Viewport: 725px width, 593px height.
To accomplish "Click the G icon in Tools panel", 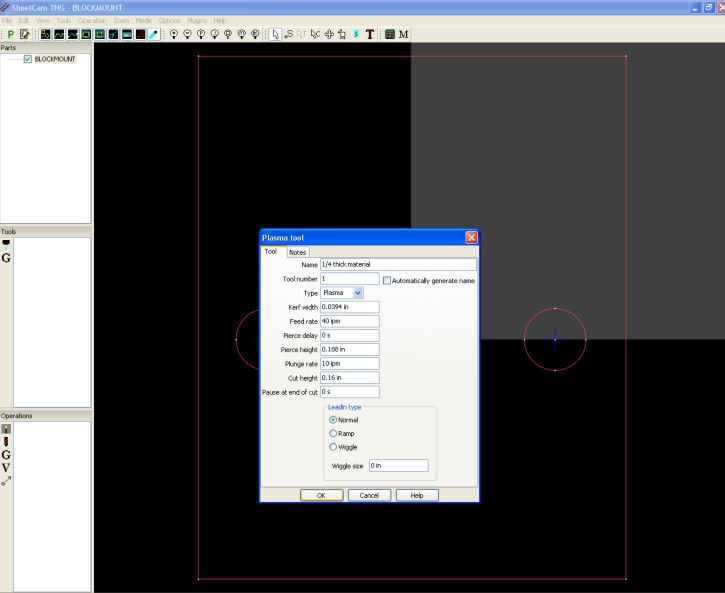I will (7, 257).
